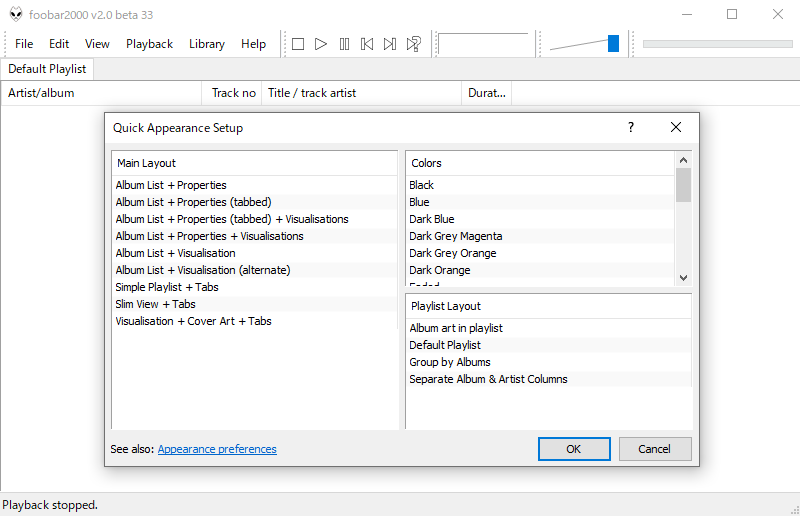Select 'Album art in playlist' layout
This screenshot has height=516, width=800.
click(548, 328)
